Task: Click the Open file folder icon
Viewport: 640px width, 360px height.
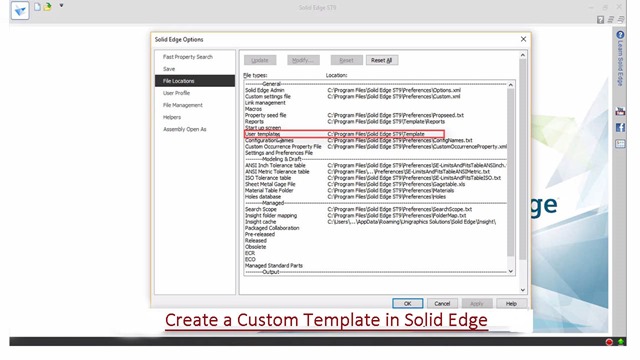Action: [x=48, y=7]
